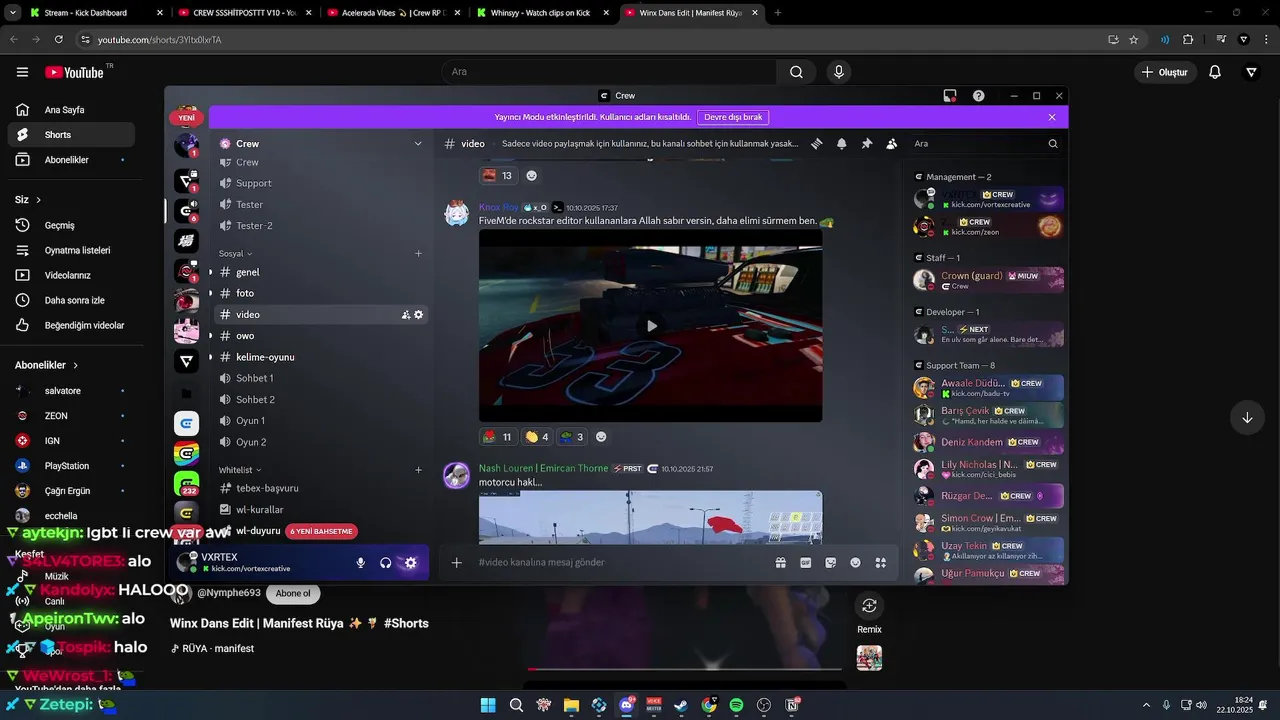Click the 13 reaction on top message

pyautogui.click(x=497, y=176)
